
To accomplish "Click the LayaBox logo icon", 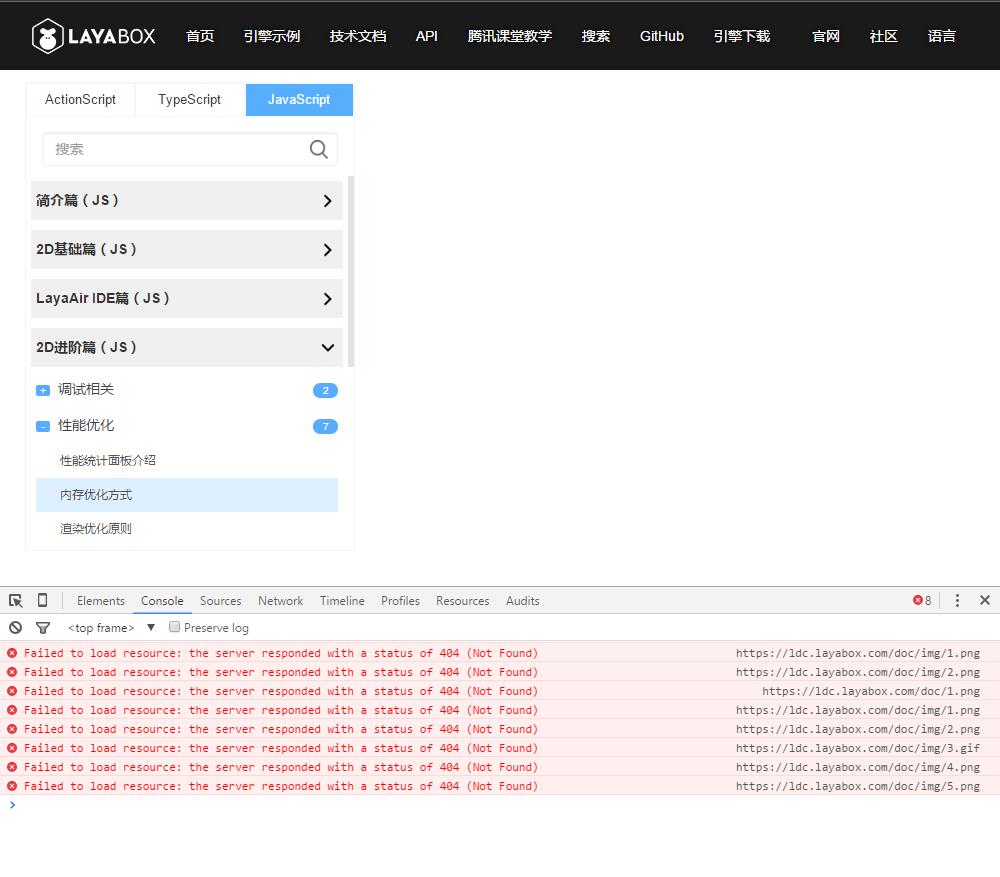I will [x=47, y=36].
